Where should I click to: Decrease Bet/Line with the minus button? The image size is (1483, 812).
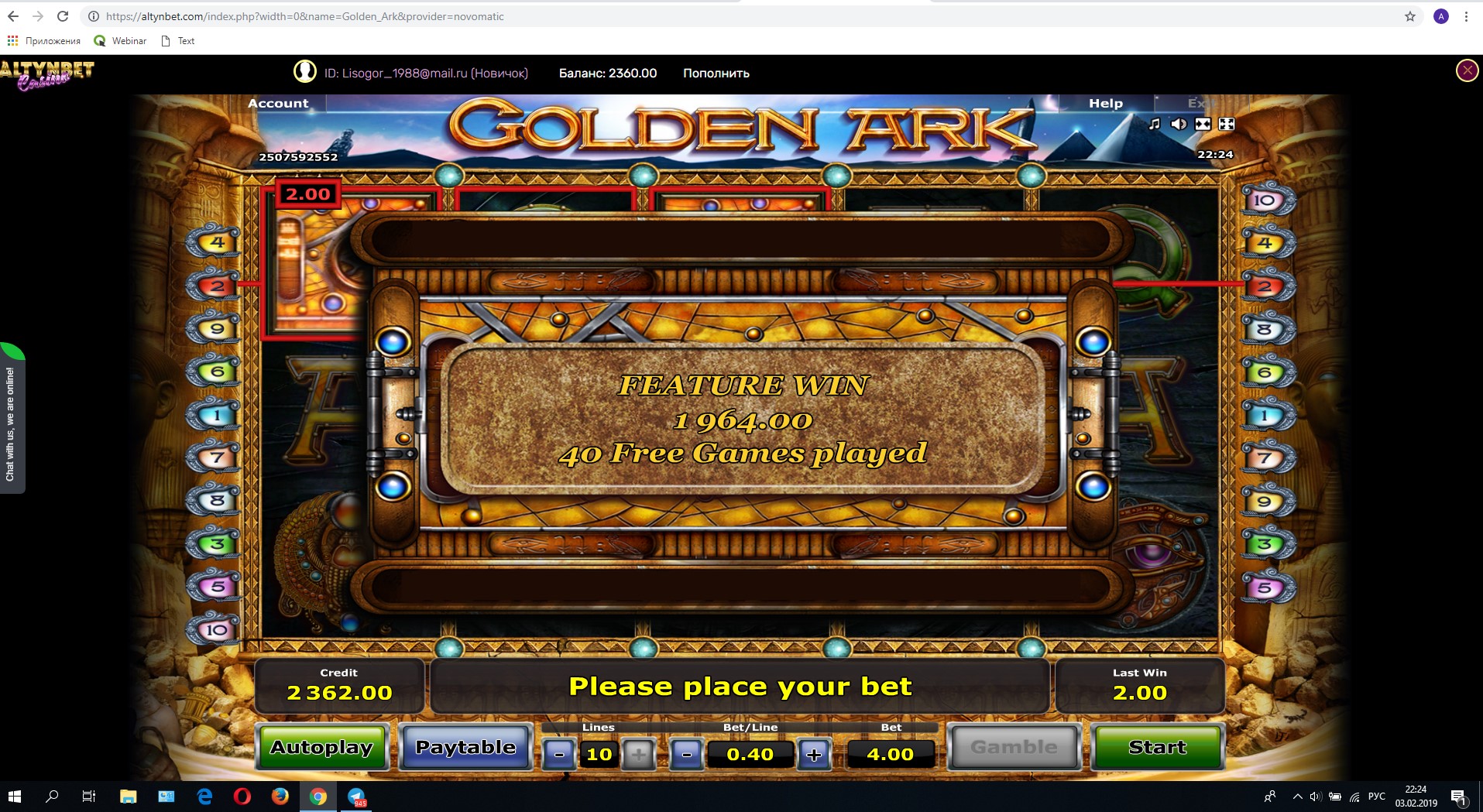click(686, 754)
